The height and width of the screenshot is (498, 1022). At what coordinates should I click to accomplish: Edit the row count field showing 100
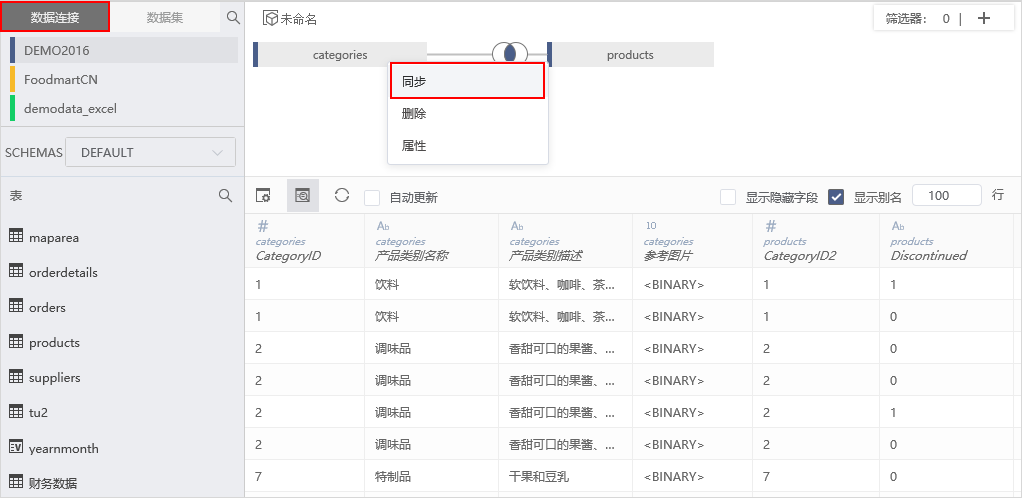point(946,196)
